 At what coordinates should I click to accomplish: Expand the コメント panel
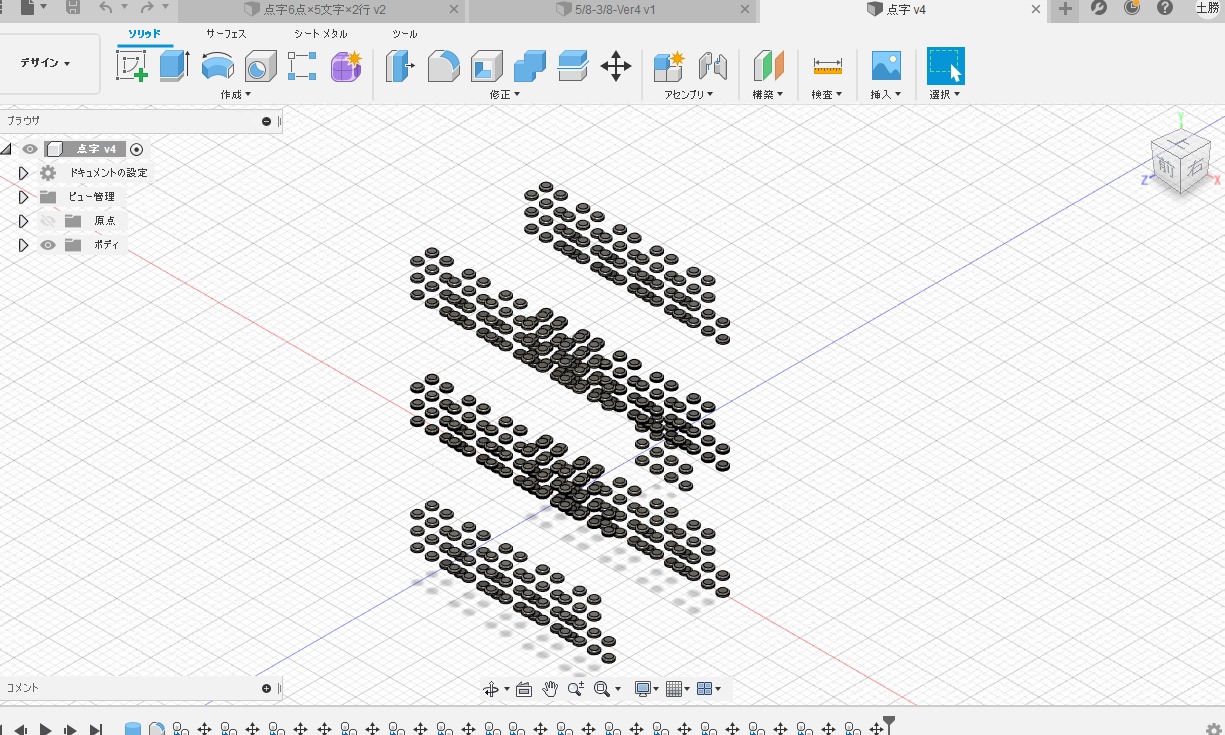[x=266, y=688]
